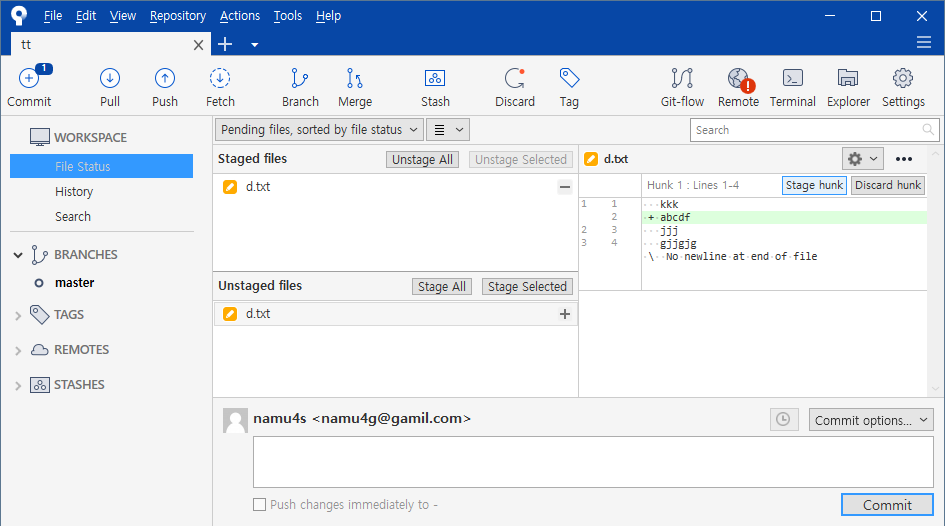Click the Stage All button
Screen dimensions: 945x527
[x=442, y=287]
